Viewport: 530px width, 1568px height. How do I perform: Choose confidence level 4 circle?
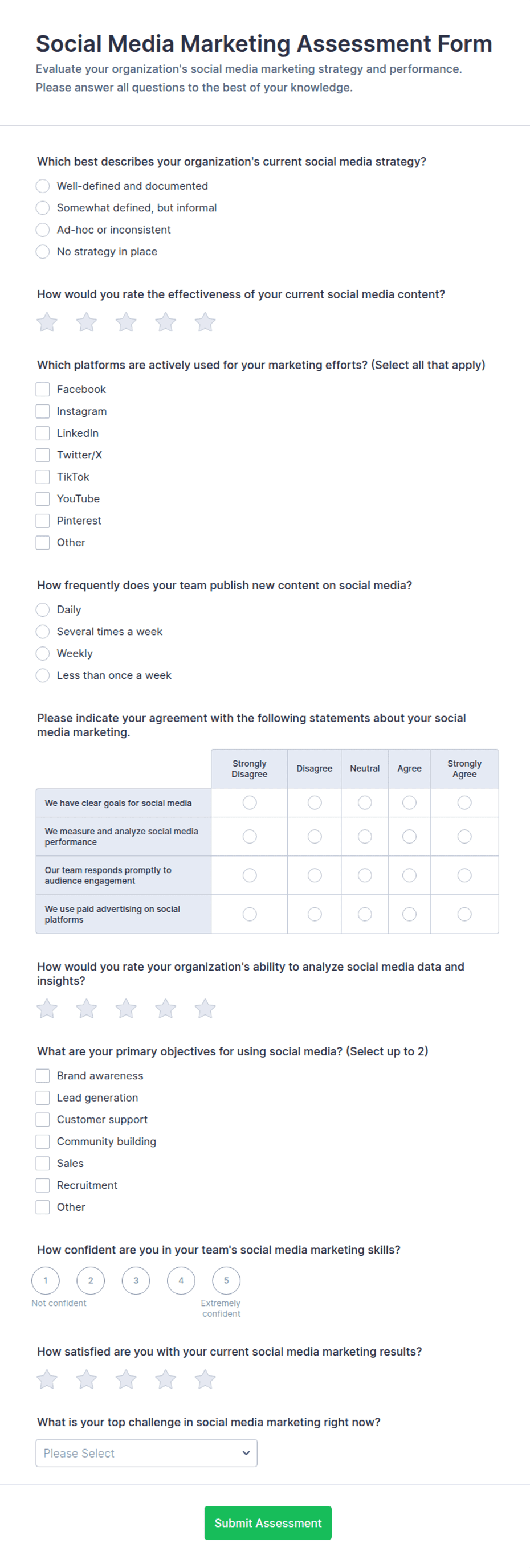click(181, 1281)
